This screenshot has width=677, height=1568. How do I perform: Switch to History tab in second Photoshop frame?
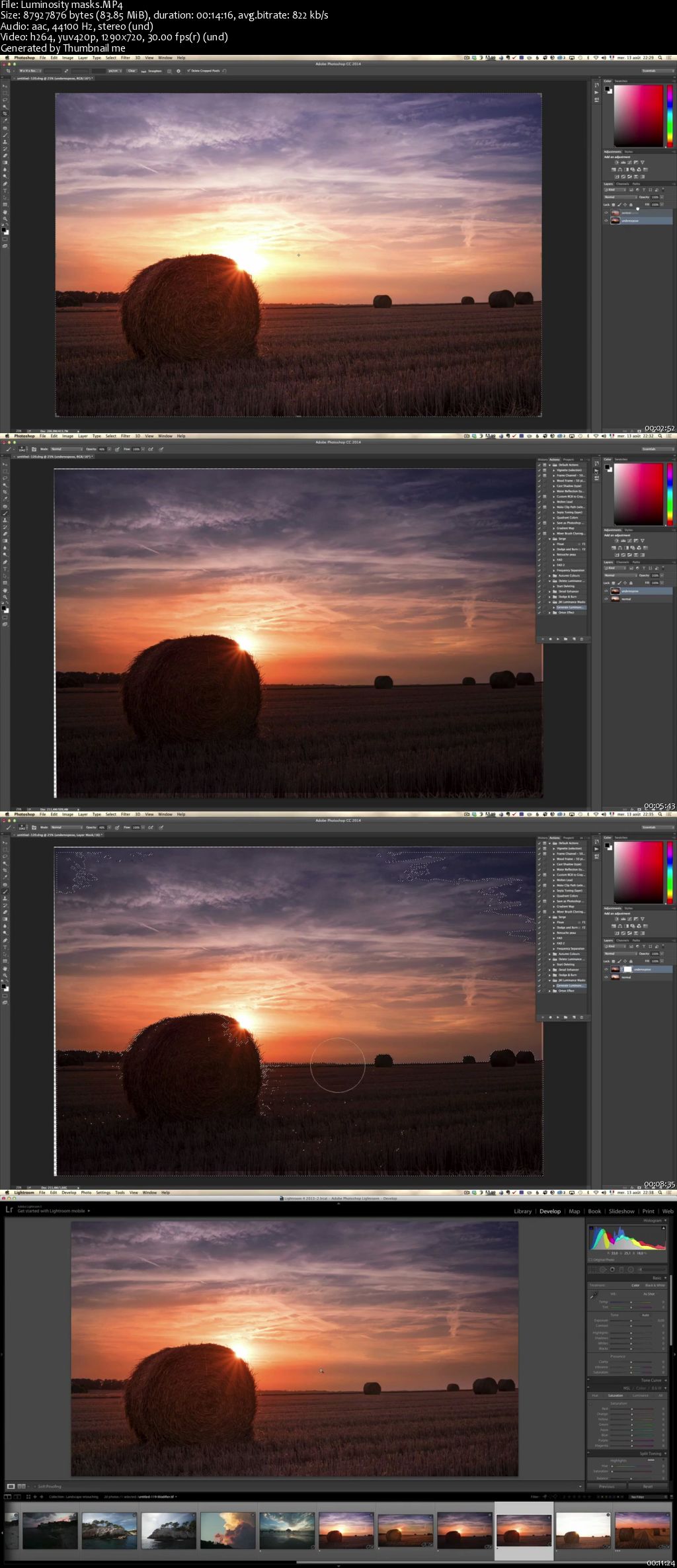point(542,460)
